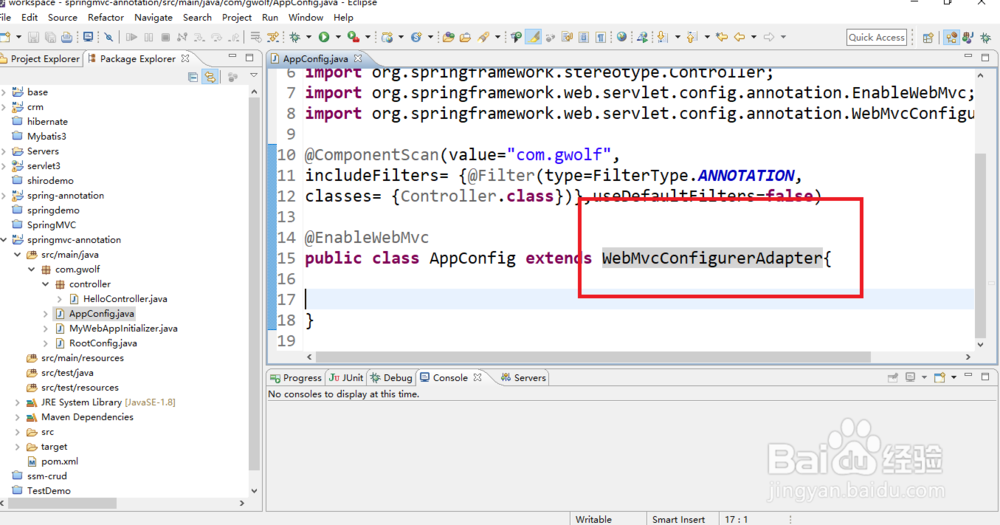Toggle Show Whitespace Characters pilcrow icon
Screen dimensions: 1000x525
click(x=601, y=37)
